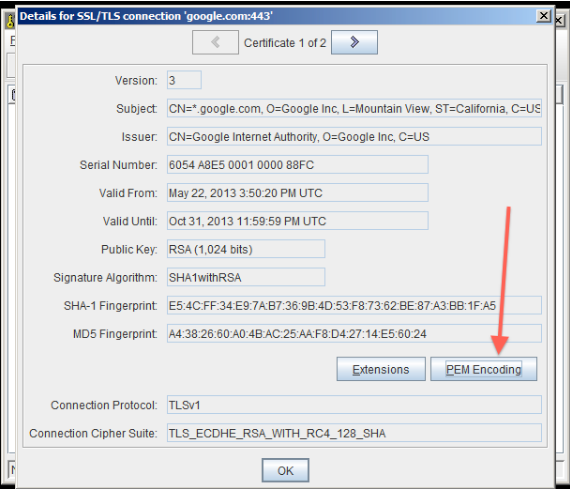
Task: Click the 'Serial Number:' label
Action: click(x=118, y=165)
